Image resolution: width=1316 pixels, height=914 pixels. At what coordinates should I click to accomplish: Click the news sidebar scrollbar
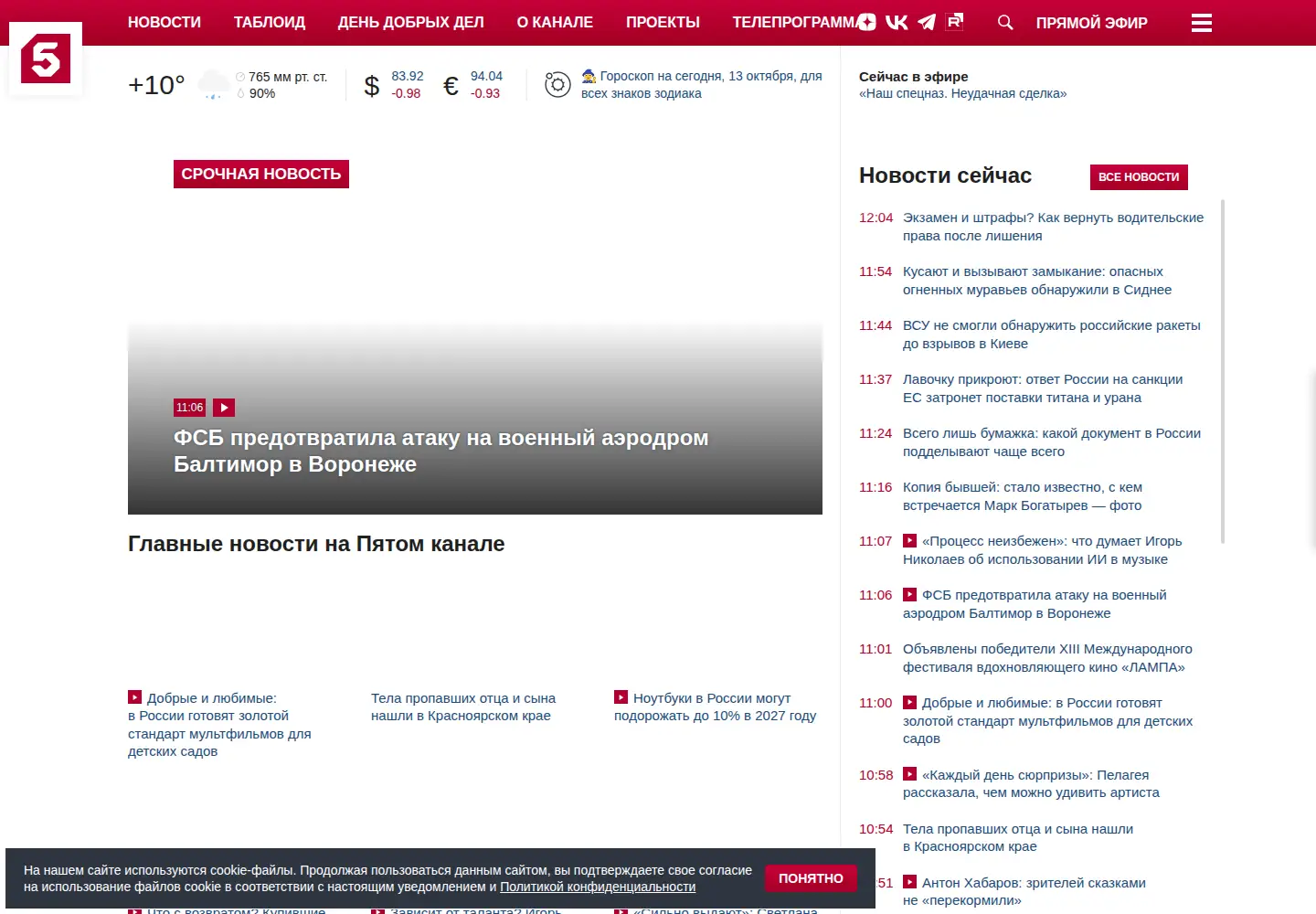pos(1223,372)
